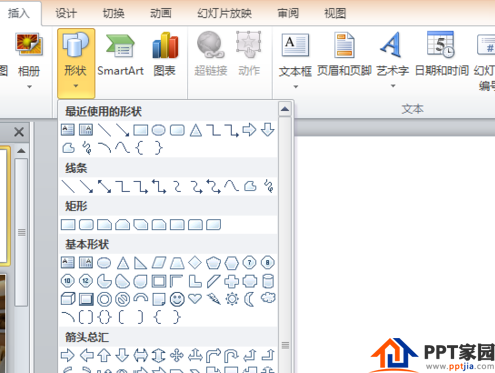Image resolution: width=495 pixels, height=373 pixels.
Task: Select the crescent moon shape
Action: (249, 299)
